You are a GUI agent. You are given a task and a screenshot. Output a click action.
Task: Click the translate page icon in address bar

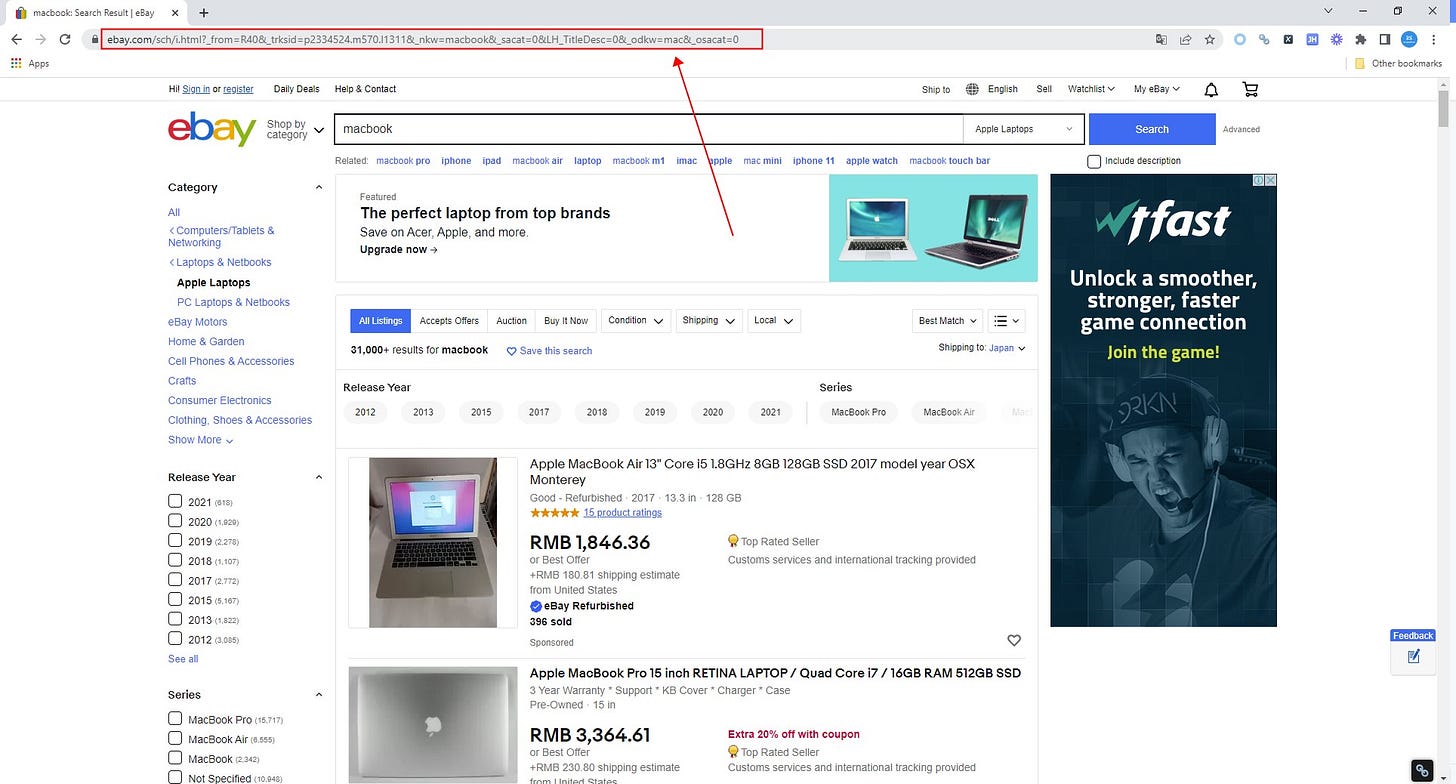pyautogui.click(x=1161, y=40)
